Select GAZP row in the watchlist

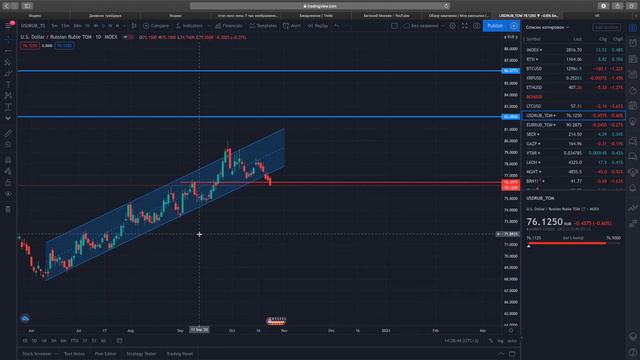click(x=574, y=144)
